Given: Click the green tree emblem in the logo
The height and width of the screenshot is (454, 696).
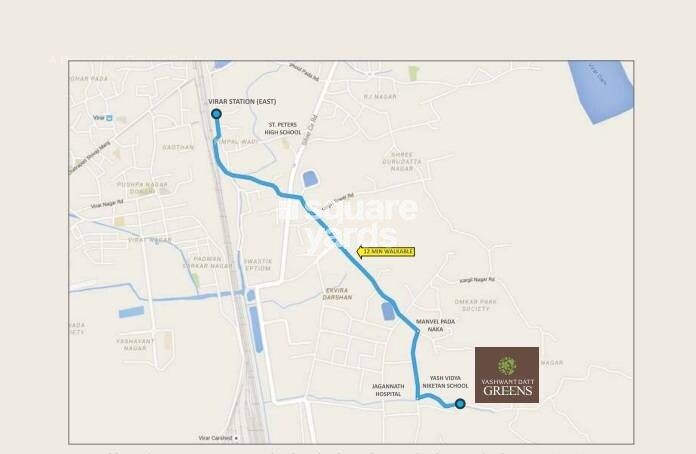Looking at the screenshot, I should (x=506, y=366).
